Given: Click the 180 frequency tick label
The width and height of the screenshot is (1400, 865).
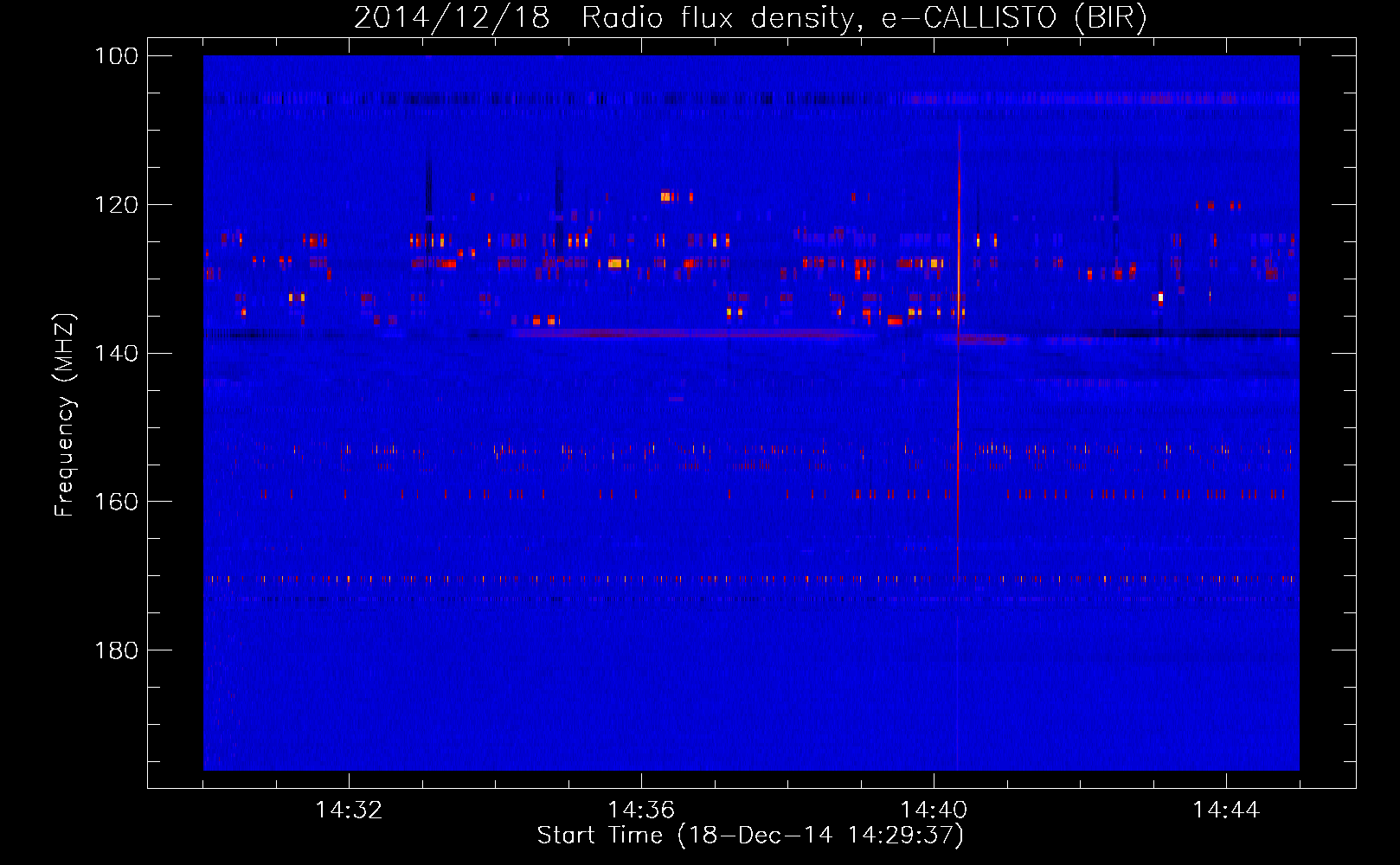Looking at the screenshot, I should 116,650.
